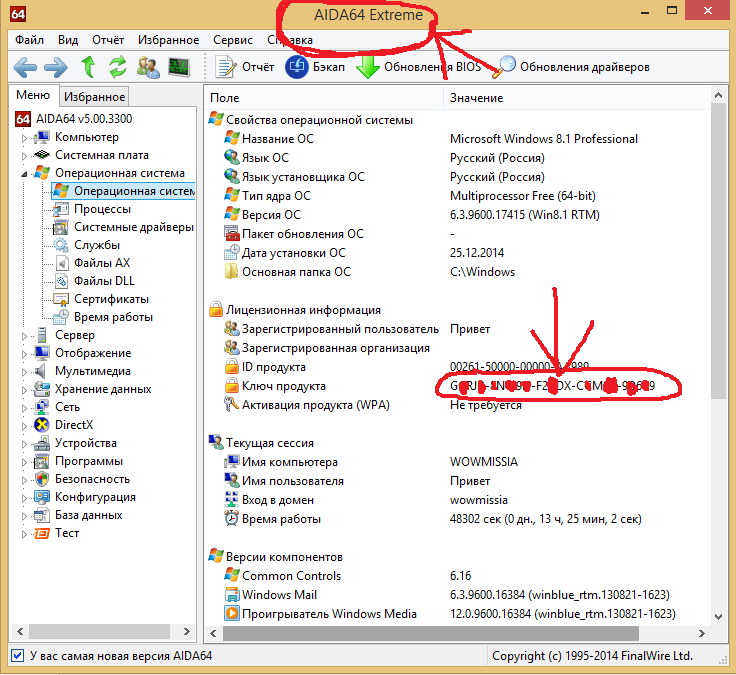Check Обновления BIOS updates
This screenshot has width=736, height=675.
click(419, 67)
